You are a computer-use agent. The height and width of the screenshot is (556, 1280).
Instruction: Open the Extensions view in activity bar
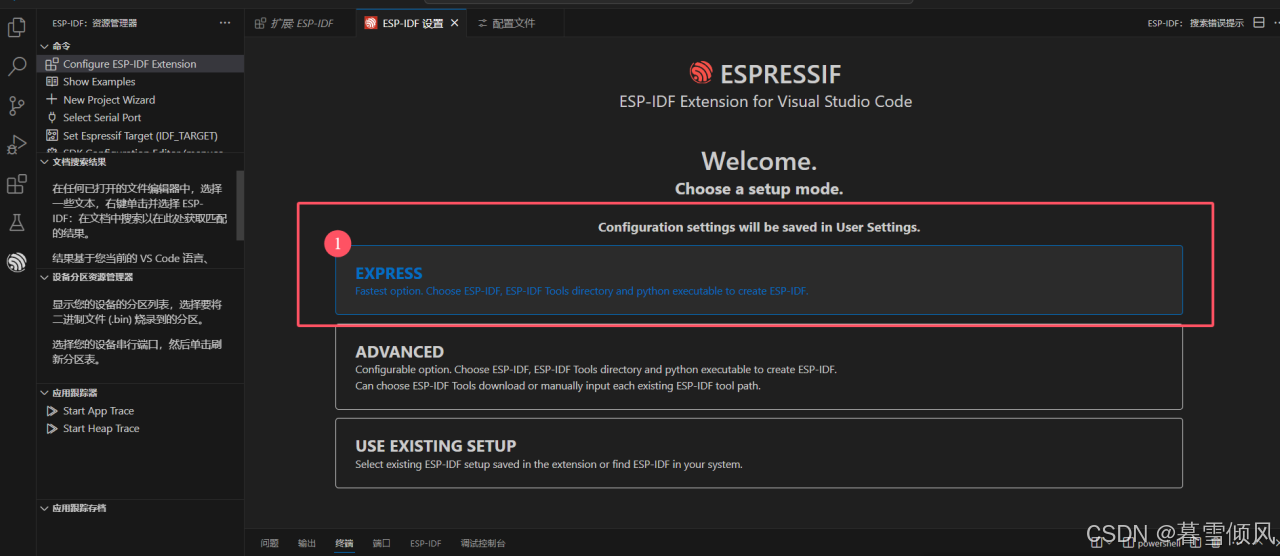16,184
